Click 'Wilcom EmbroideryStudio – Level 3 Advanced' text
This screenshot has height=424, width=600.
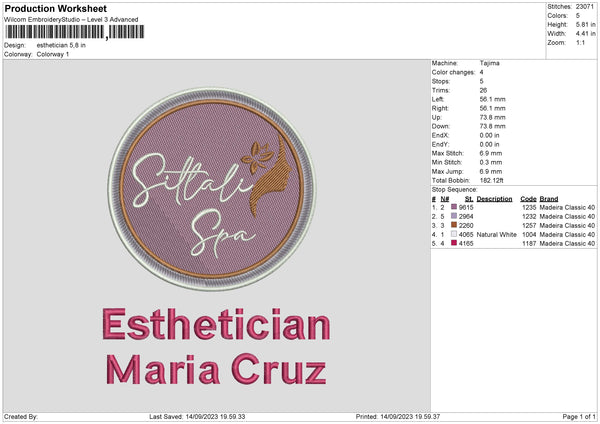pyautogui.click(x=71, y=20)
